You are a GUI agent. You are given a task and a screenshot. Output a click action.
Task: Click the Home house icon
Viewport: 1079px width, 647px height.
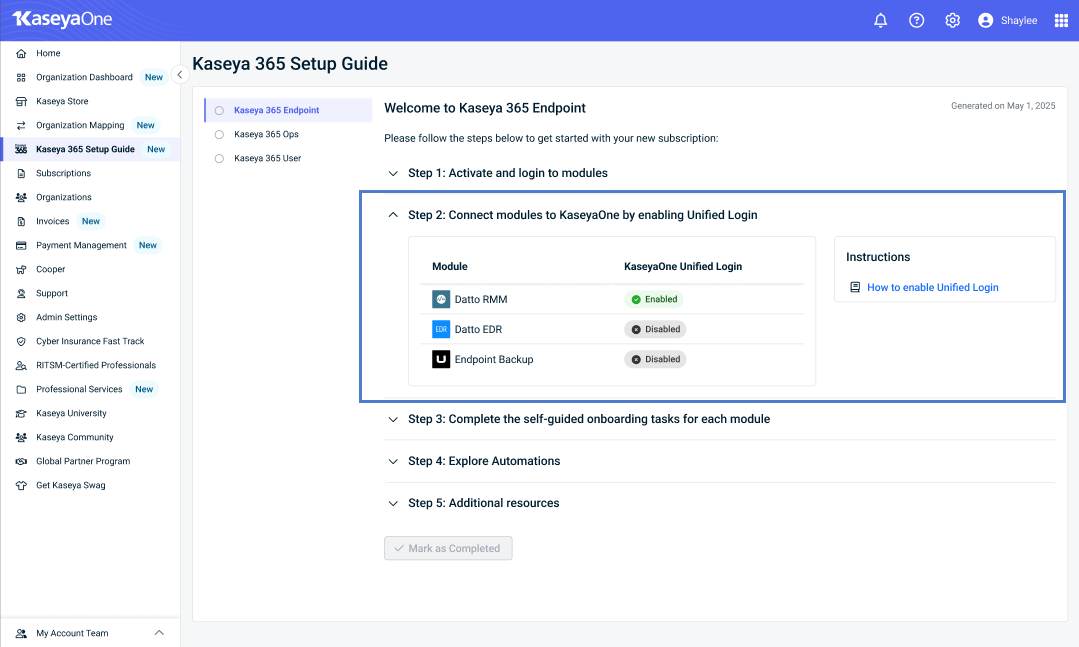(x=21, y=54)
